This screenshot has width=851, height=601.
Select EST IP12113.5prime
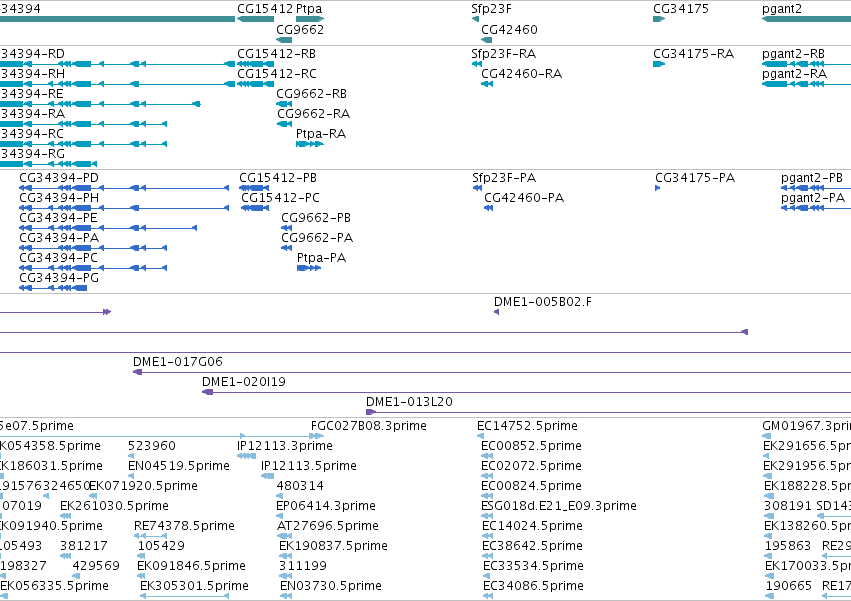point(309,466)
